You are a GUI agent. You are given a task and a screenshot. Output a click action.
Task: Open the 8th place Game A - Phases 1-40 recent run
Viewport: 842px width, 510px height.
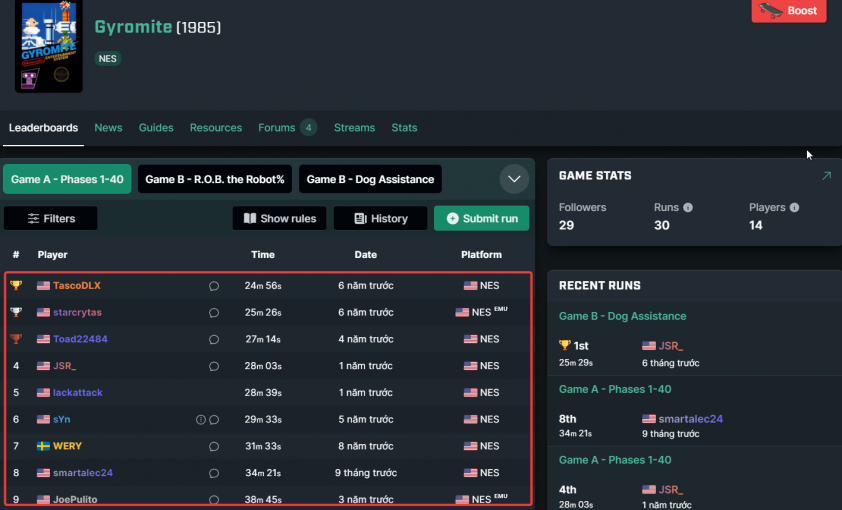click(615, 389)
